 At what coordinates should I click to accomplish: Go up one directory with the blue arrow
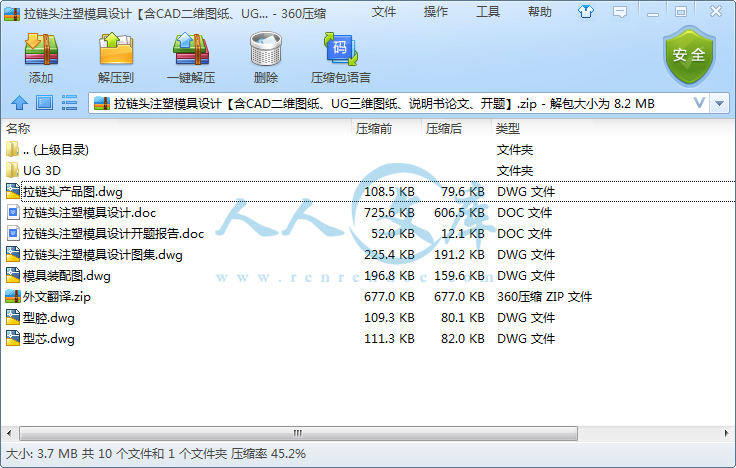pos(19,103)
